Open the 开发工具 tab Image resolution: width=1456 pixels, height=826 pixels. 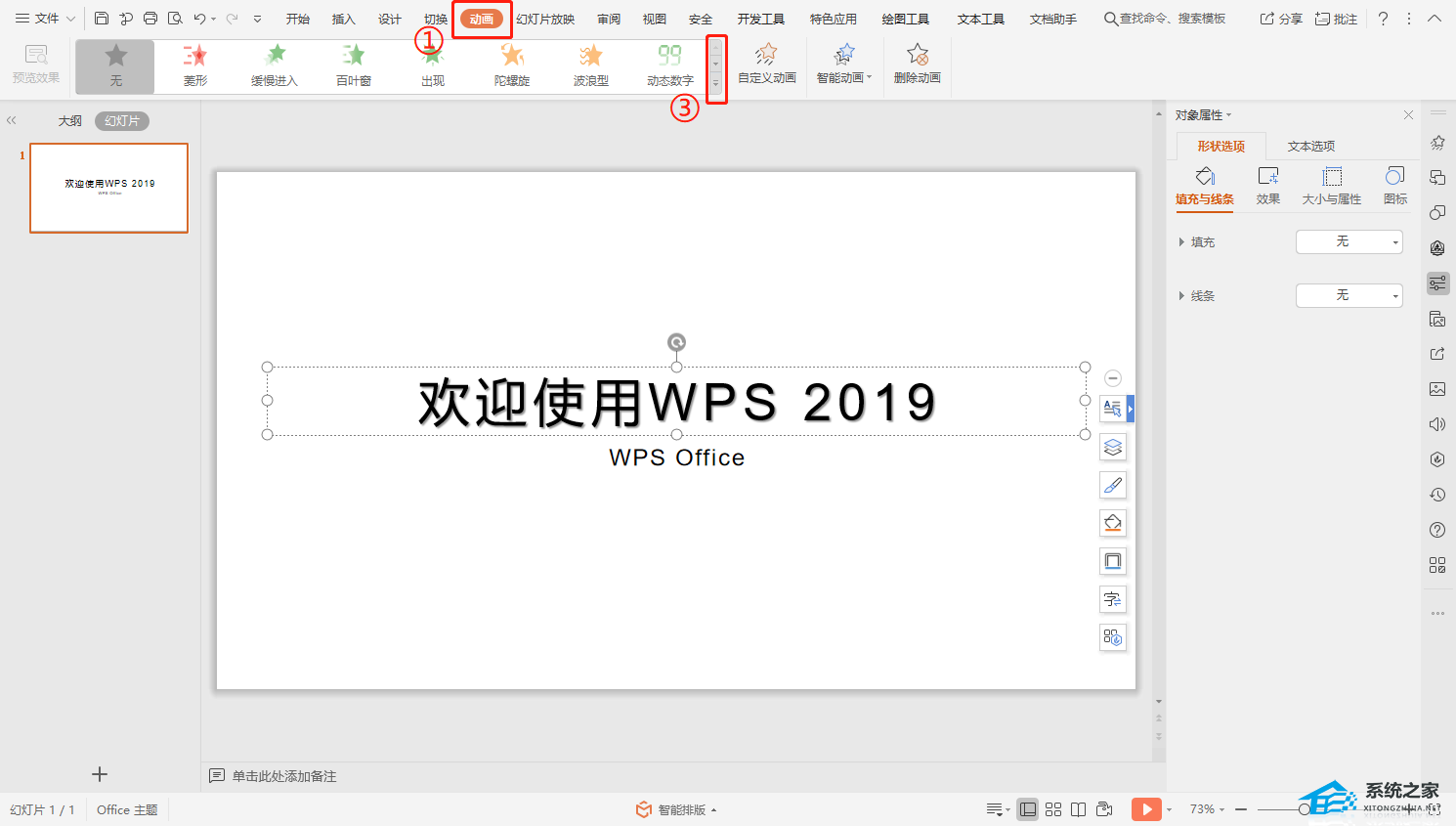(x=761, y=19)
